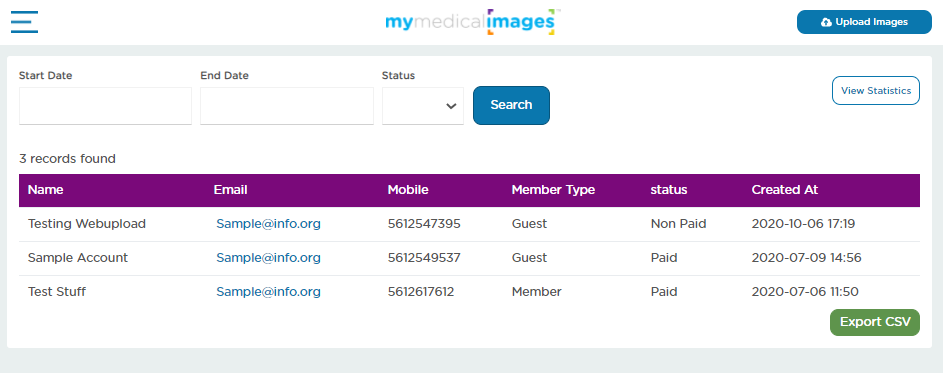The height and width of the screenshot is (373, 943).
Task: Open email link for Test Stuff
Action: tap(268, 292)
